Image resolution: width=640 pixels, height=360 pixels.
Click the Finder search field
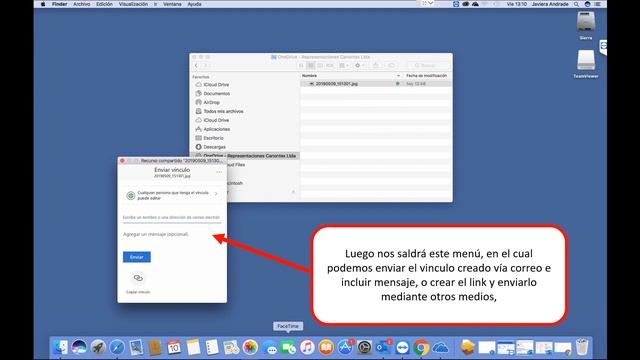click(x=429, y=66)
